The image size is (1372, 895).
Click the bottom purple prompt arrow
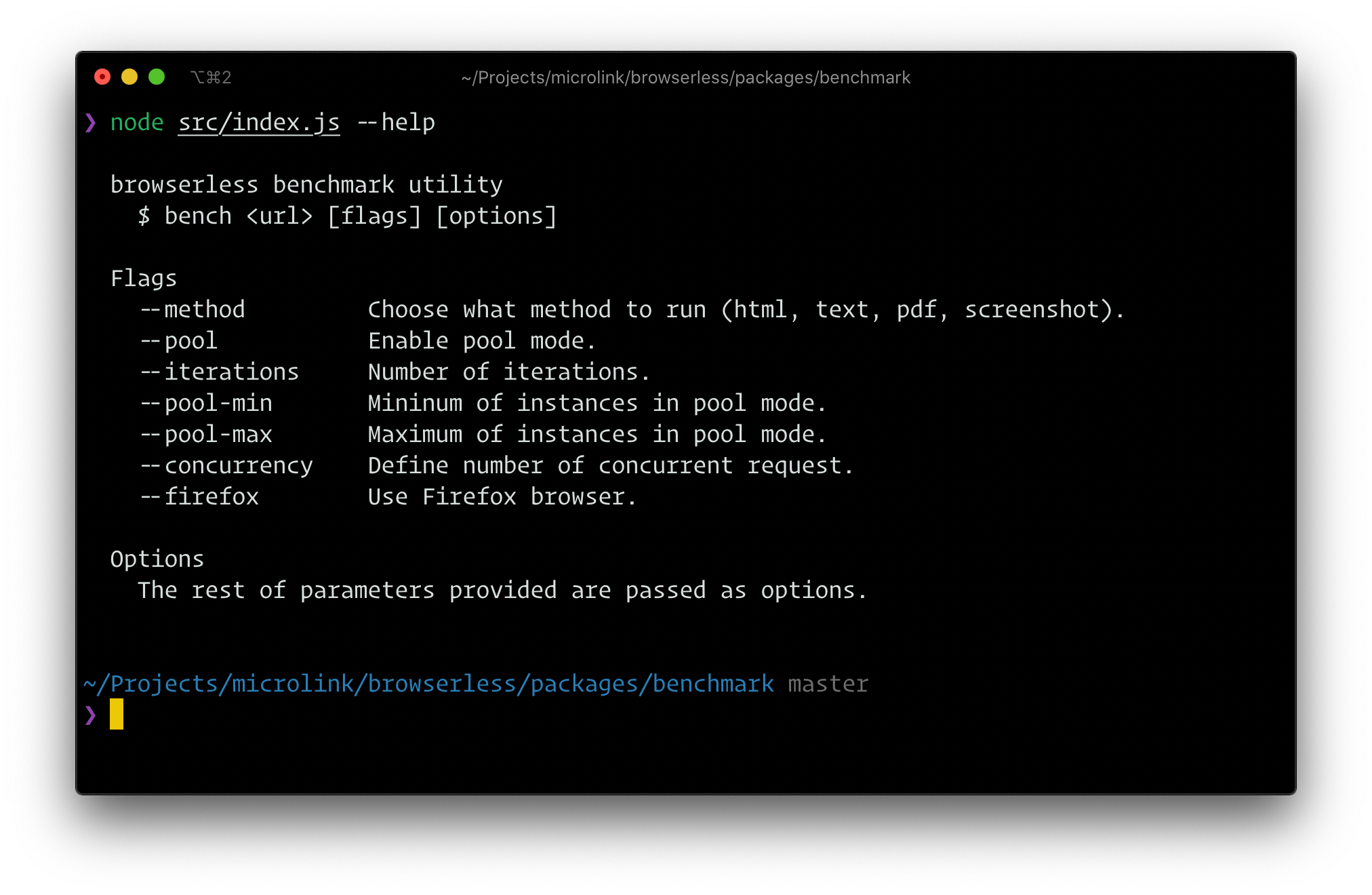point(91,715)
